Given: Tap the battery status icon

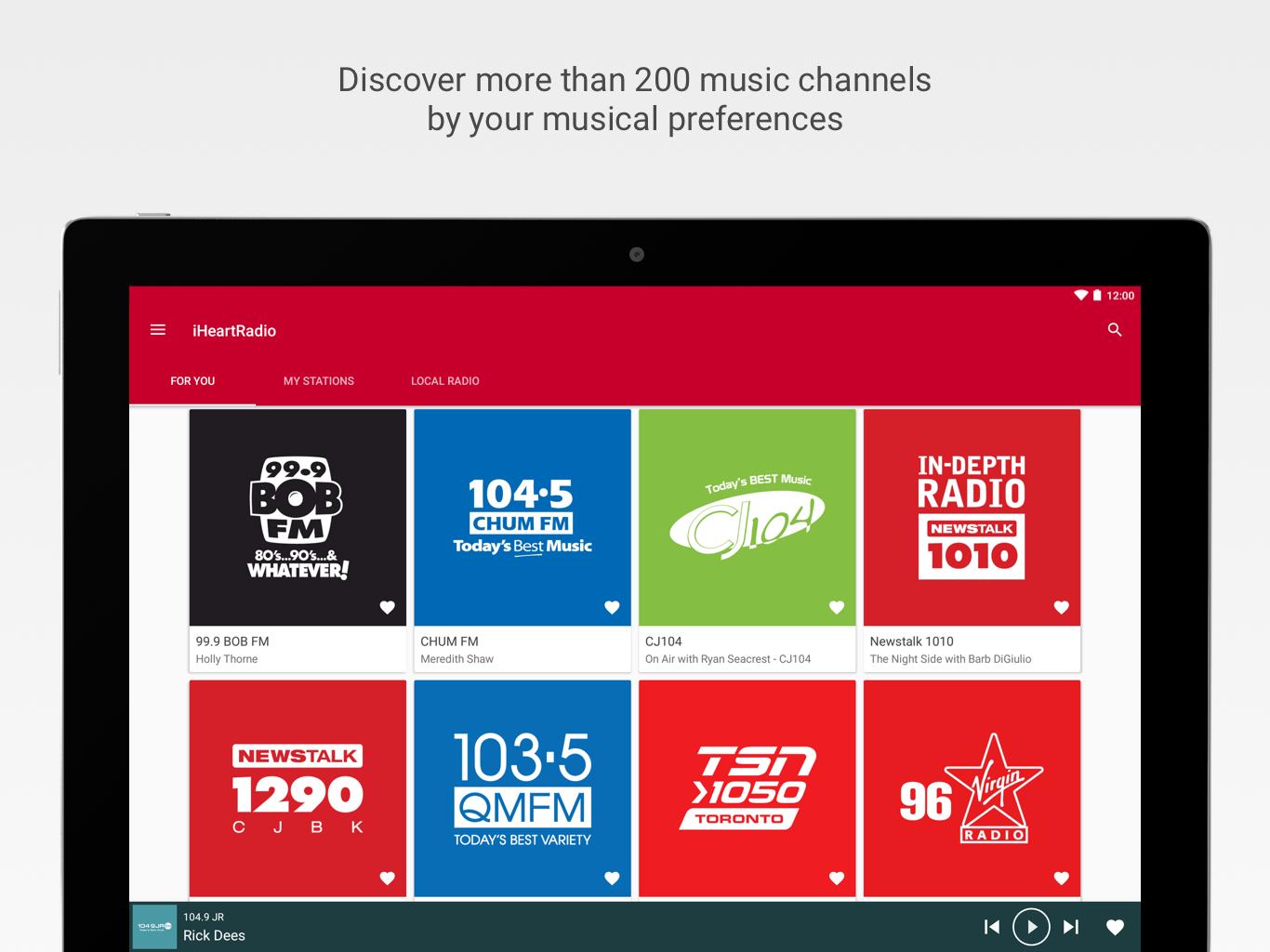Looking at the screenshot, I should click(x=1097, y=296).
